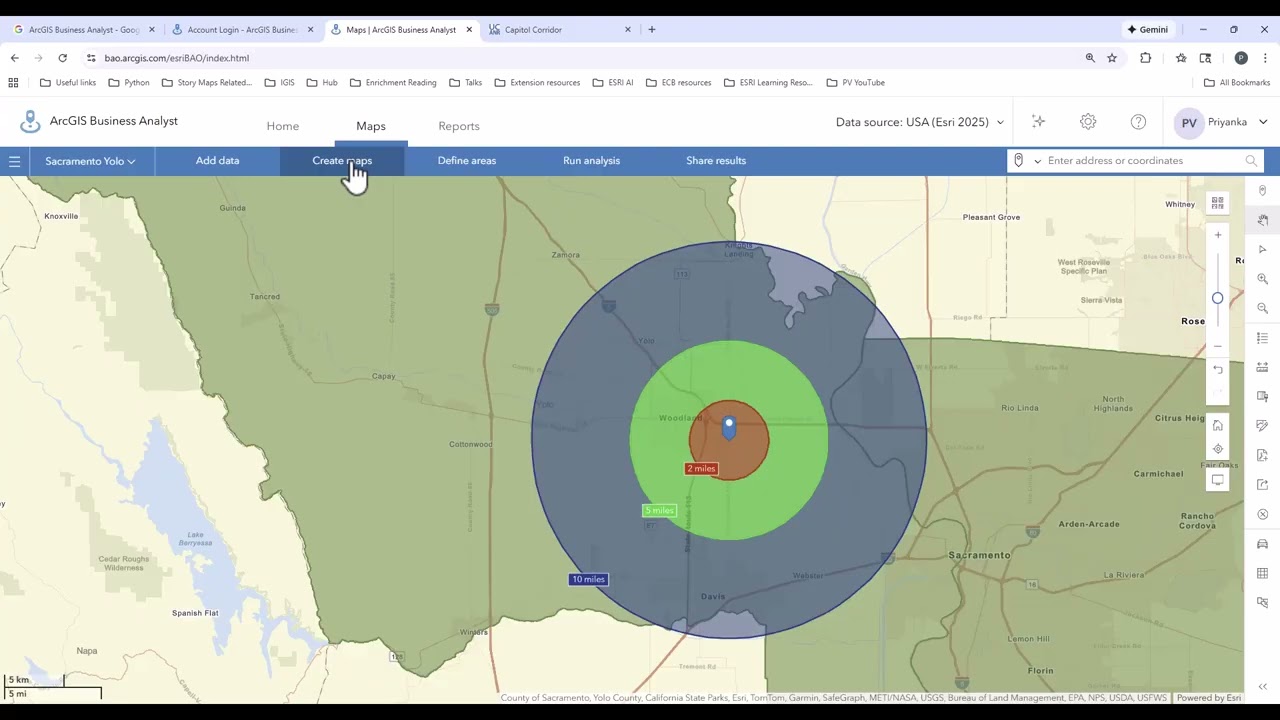The width and height of the screenshot is (1280, 720).
Task: Select the zoom-out magnifier tool
Action: [1262, 309]
